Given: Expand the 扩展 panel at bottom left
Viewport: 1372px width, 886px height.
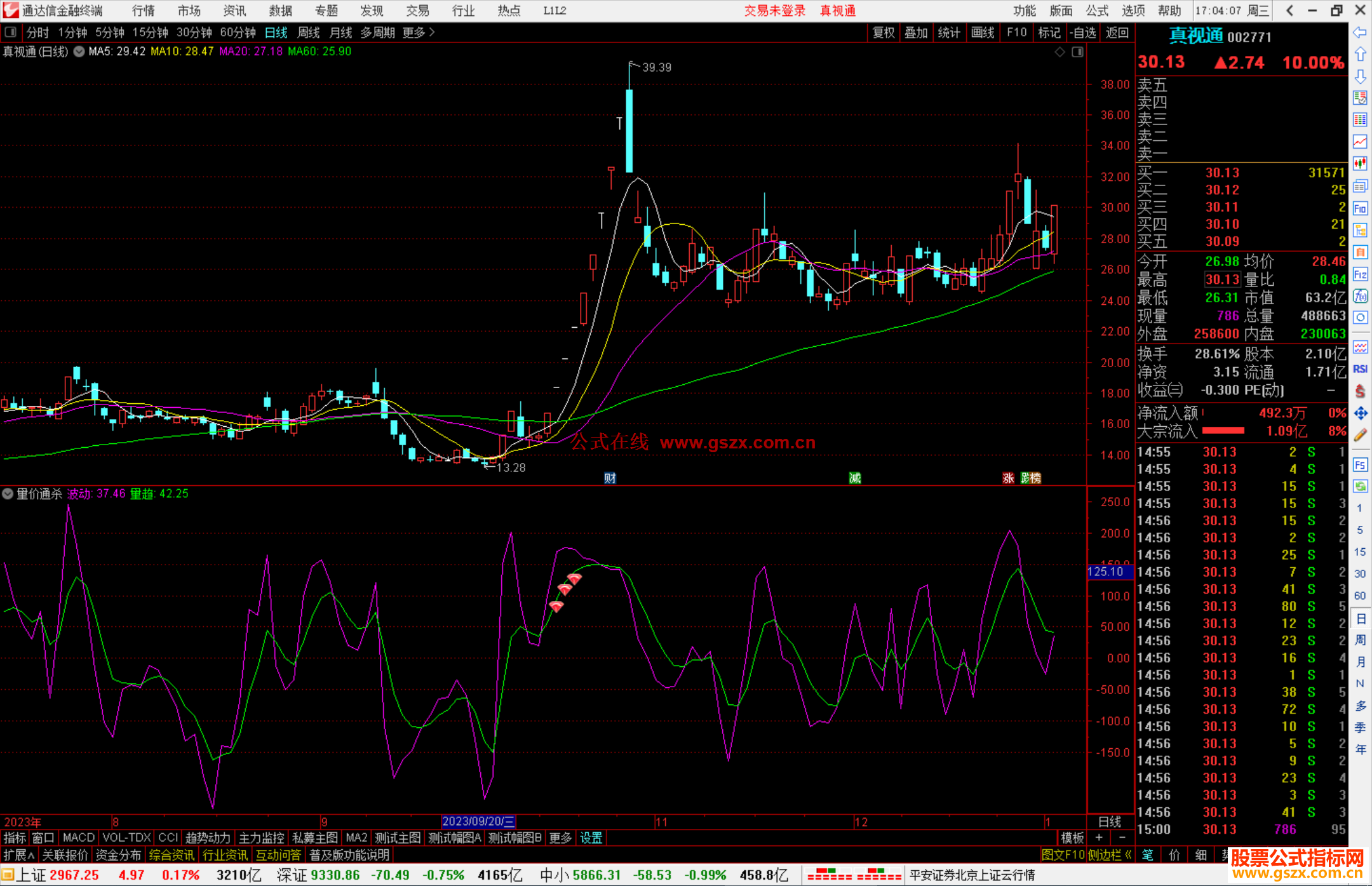Looking at the screenshot, I should 18,855.
